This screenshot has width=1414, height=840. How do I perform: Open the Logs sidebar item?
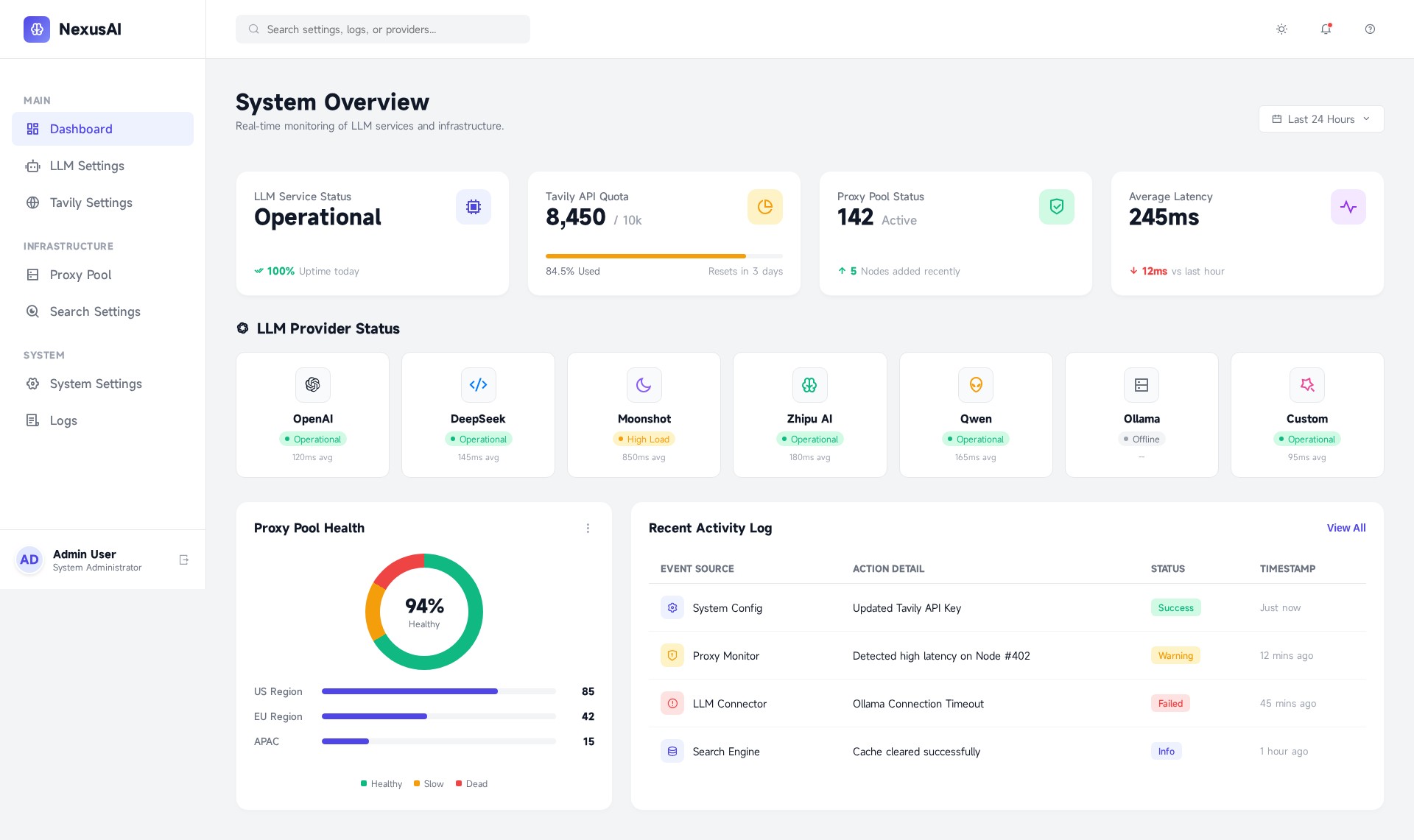pyautogui.click(x=63, y=421)
